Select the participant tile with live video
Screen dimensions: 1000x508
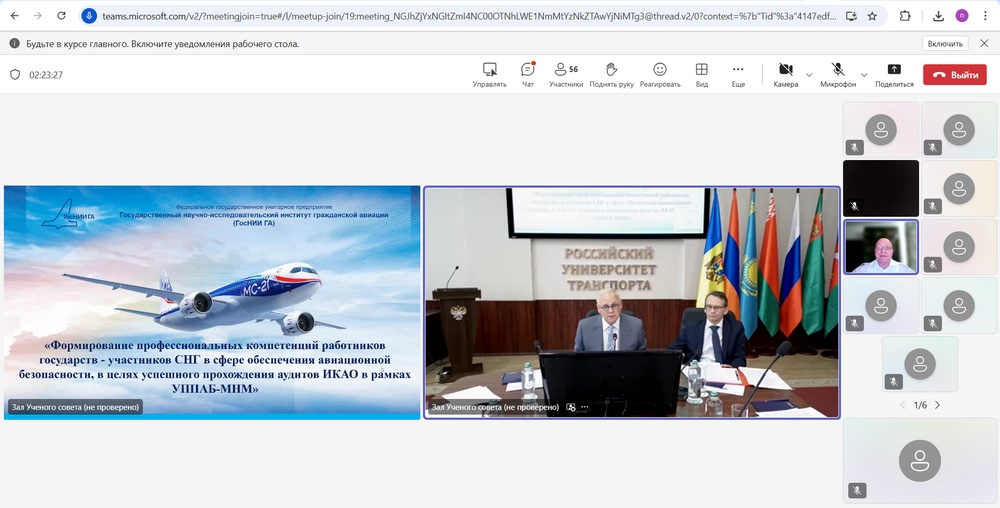pyautogui.click(x=881, y=247)
